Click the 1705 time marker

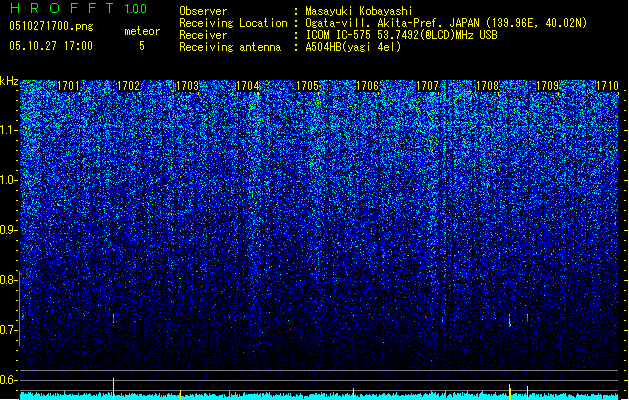(x=308, y=86)
